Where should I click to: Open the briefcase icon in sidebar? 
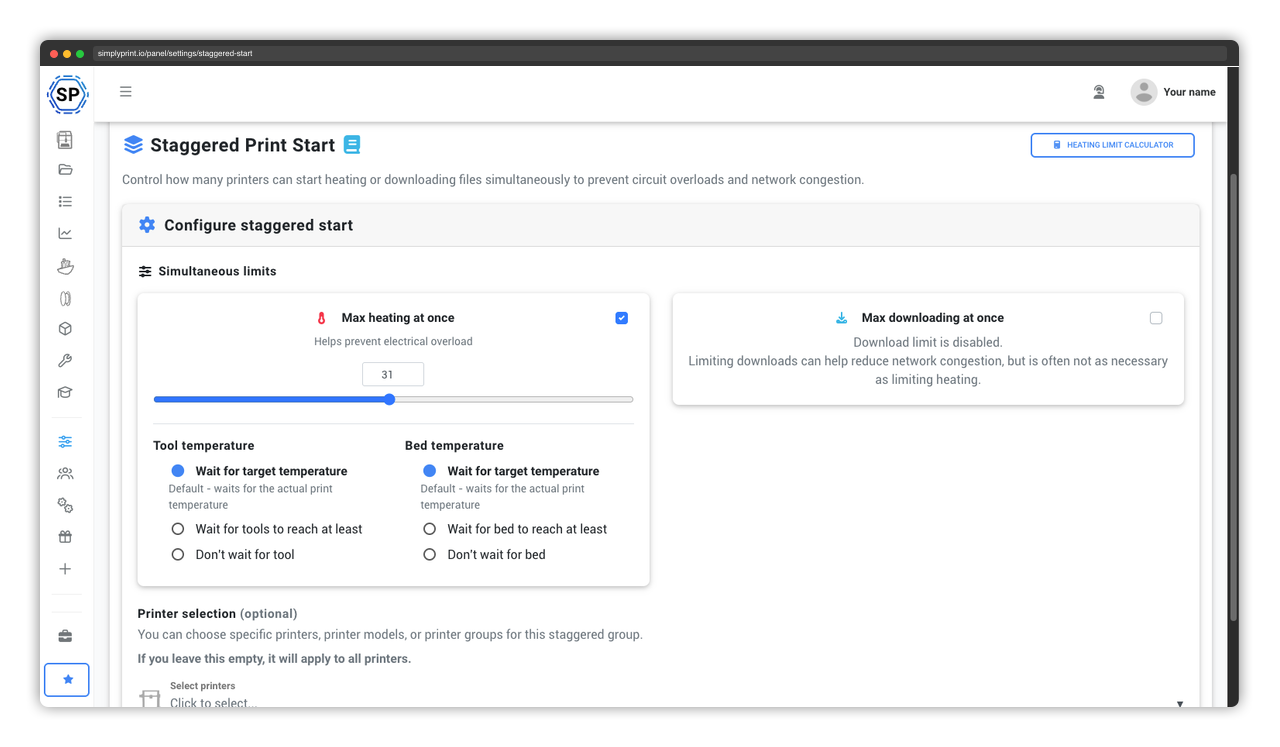point(65,636)
